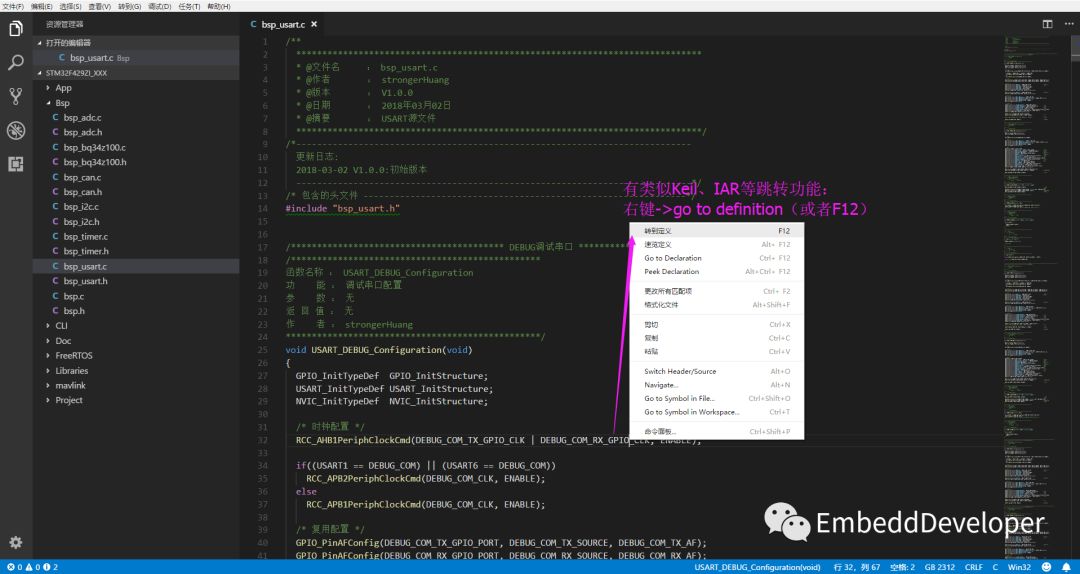Open the Manage gear menu
This screenshot has width=1080, height=574.
click(x=16, y=542)
